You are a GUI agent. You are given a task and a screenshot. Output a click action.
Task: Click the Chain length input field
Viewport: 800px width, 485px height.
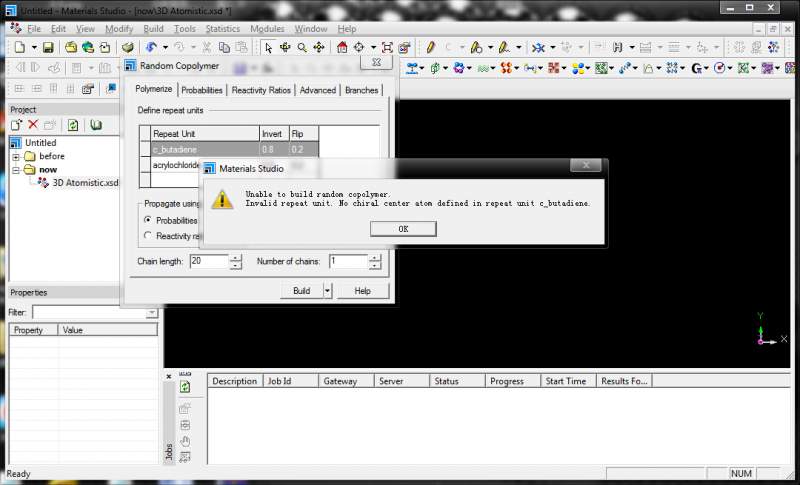coord(209,261)
